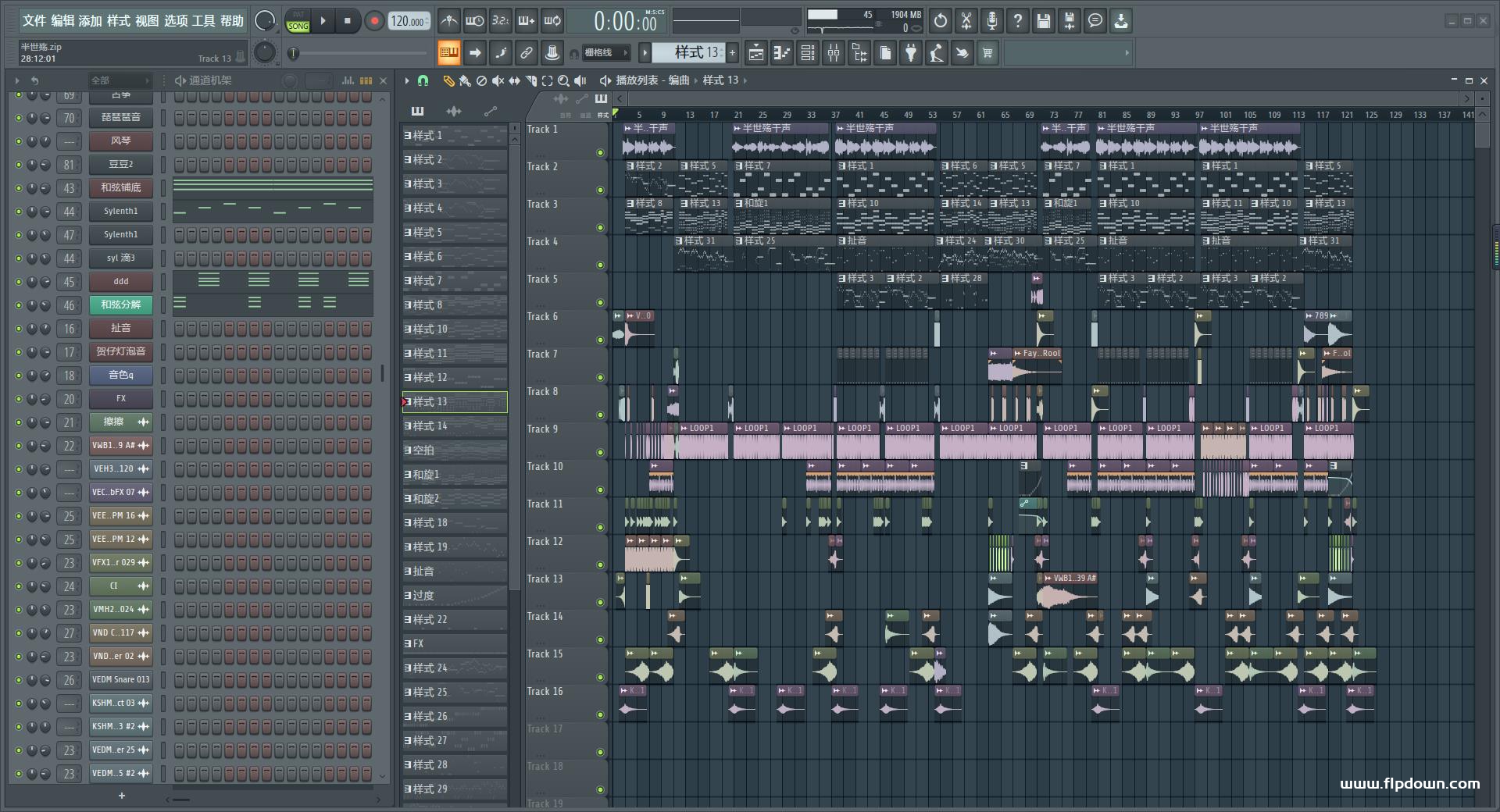This screenshot has width=1500, height=812.
Task: Toggle typing keyboard to piano icon
Action: (x=448, y=53)
